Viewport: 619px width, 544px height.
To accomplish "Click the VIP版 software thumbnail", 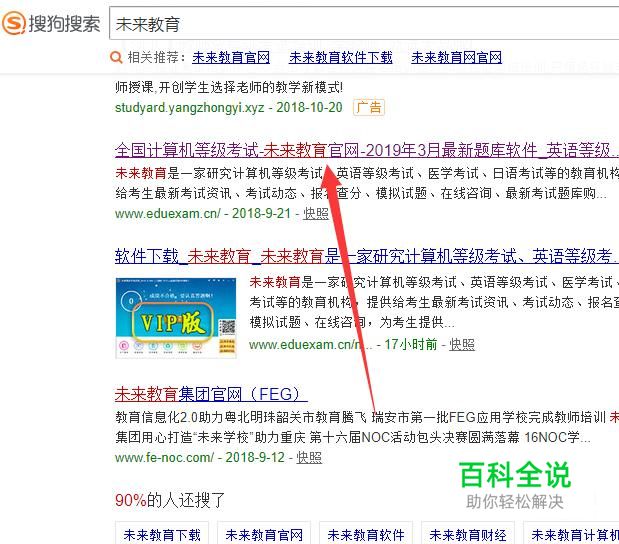I will click(x=176, y=318).
